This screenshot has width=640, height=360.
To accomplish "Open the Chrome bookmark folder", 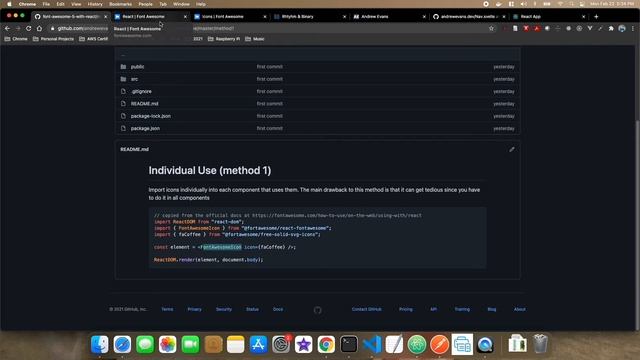I will coord(16,39).
